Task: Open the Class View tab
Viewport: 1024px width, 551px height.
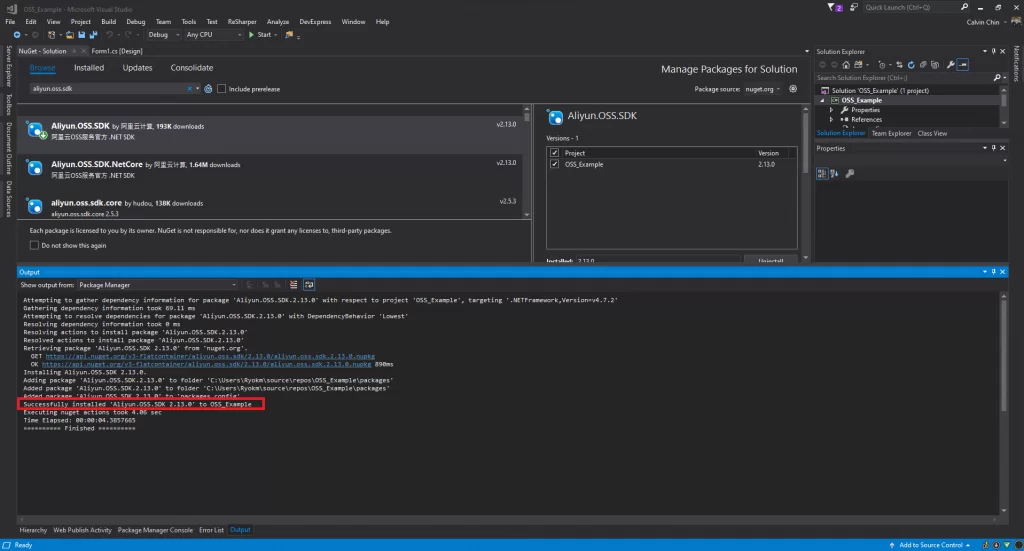Action: [x=932, y=133]
